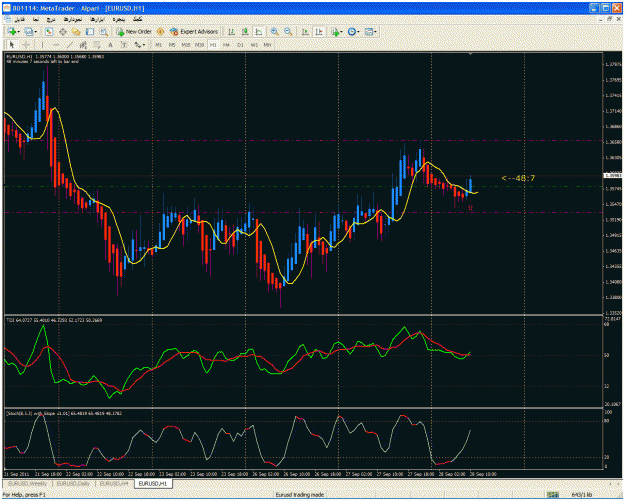Screen dimensions: 625x501
Task: Open the Periods clock icon
Action: (351, 31)
